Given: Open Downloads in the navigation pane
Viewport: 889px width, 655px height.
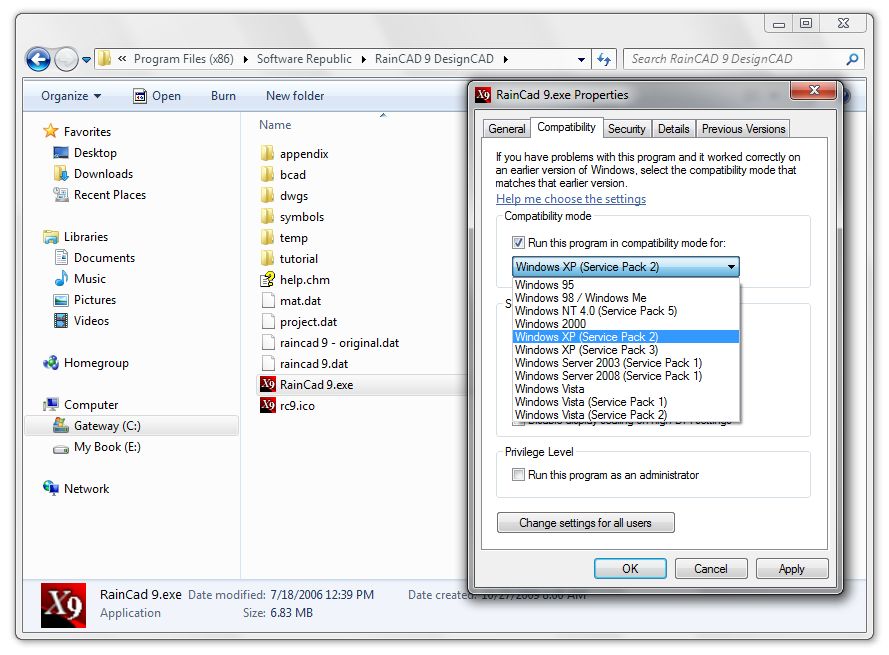Looking at the screenshot, I should coord(103,174).
